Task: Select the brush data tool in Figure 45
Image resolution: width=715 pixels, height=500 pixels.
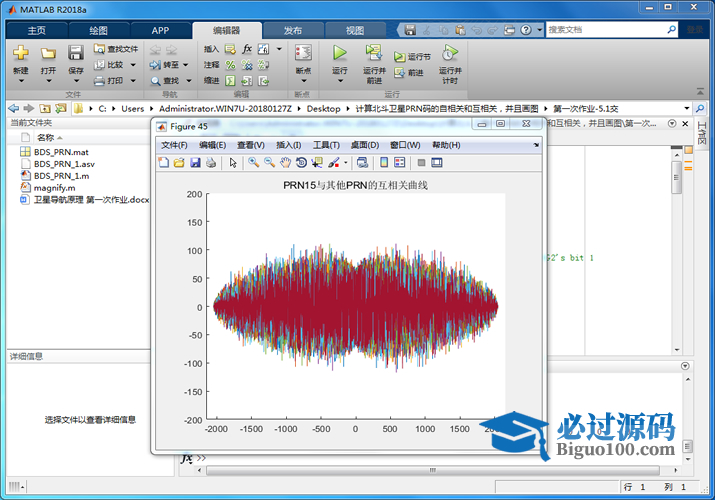Action: 334,163
